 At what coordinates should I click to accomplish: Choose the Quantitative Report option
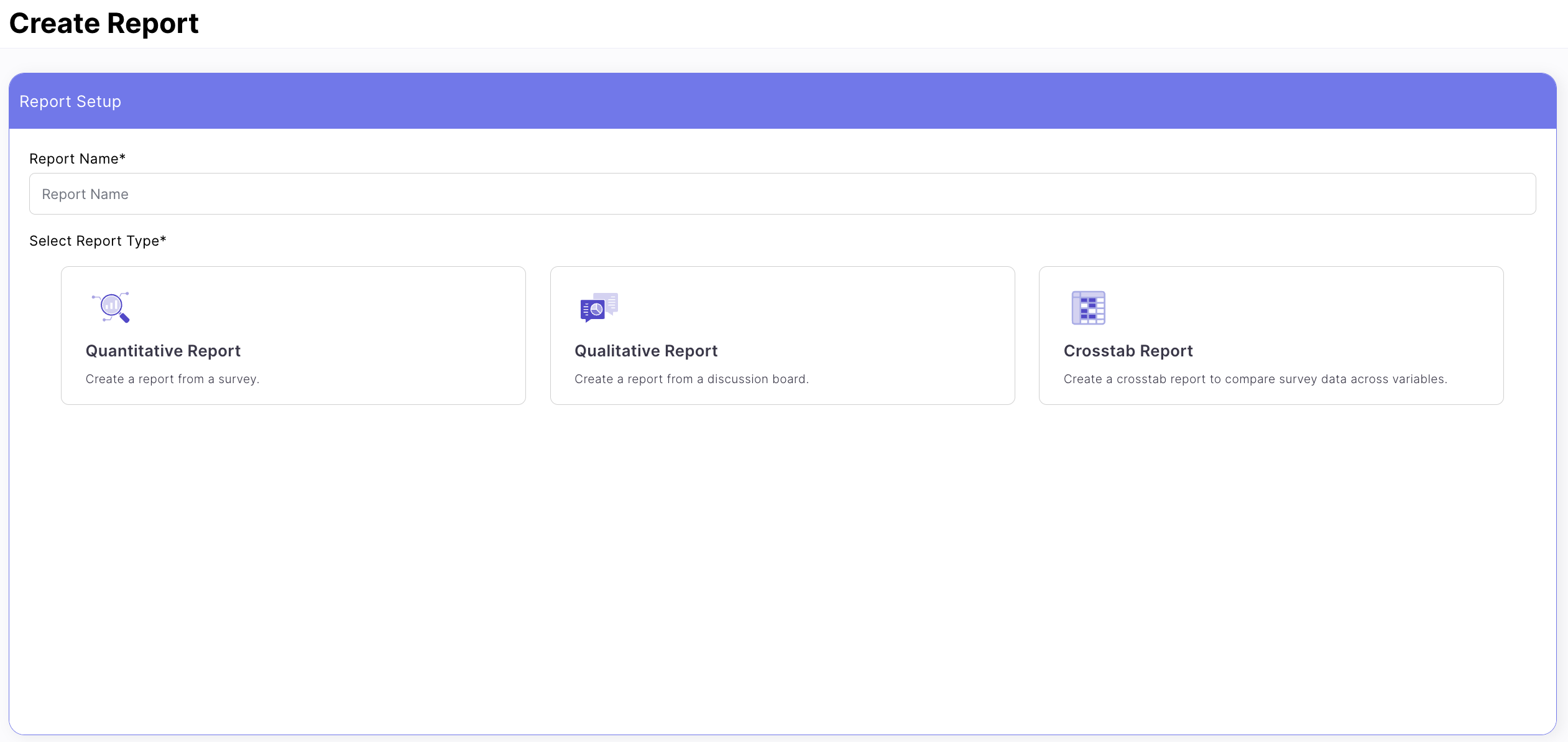(x=293, y=336)
